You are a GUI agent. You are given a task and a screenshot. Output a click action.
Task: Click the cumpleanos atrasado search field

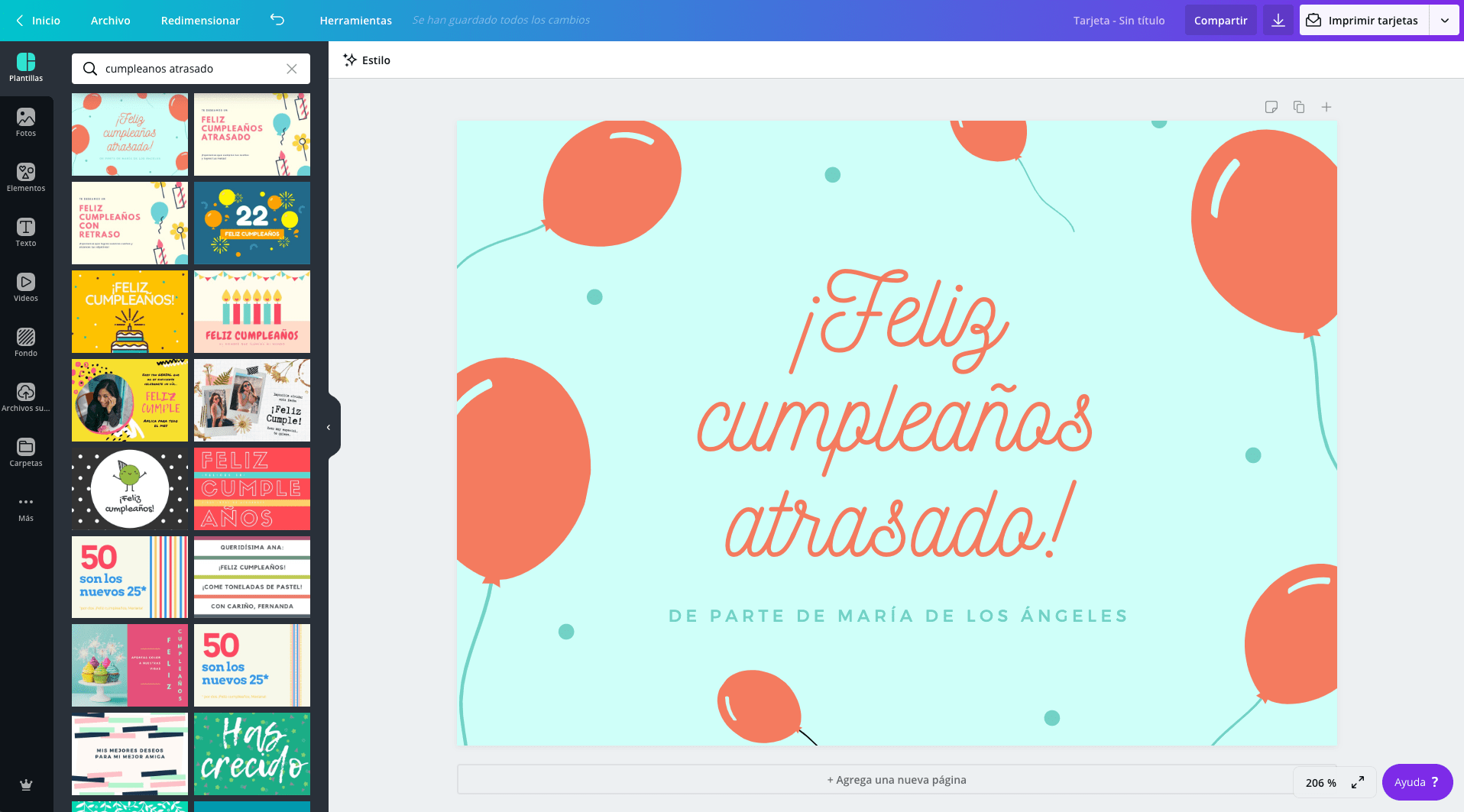point(191,69)
